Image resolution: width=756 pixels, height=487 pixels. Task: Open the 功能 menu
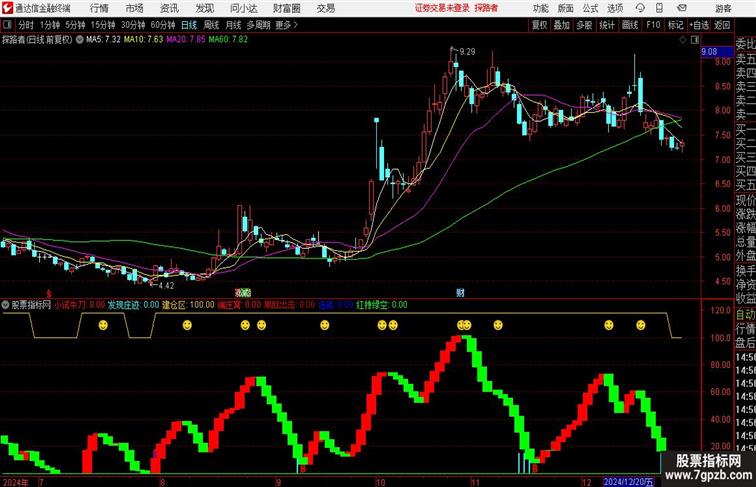(541, 8)
